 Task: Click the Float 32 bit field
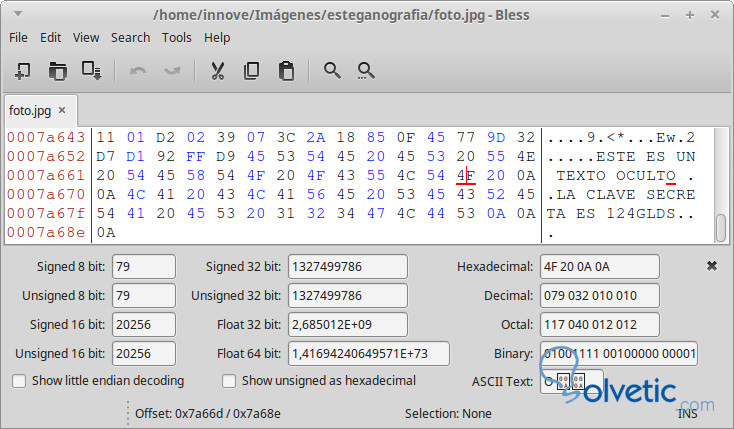[x=348, y=325]
